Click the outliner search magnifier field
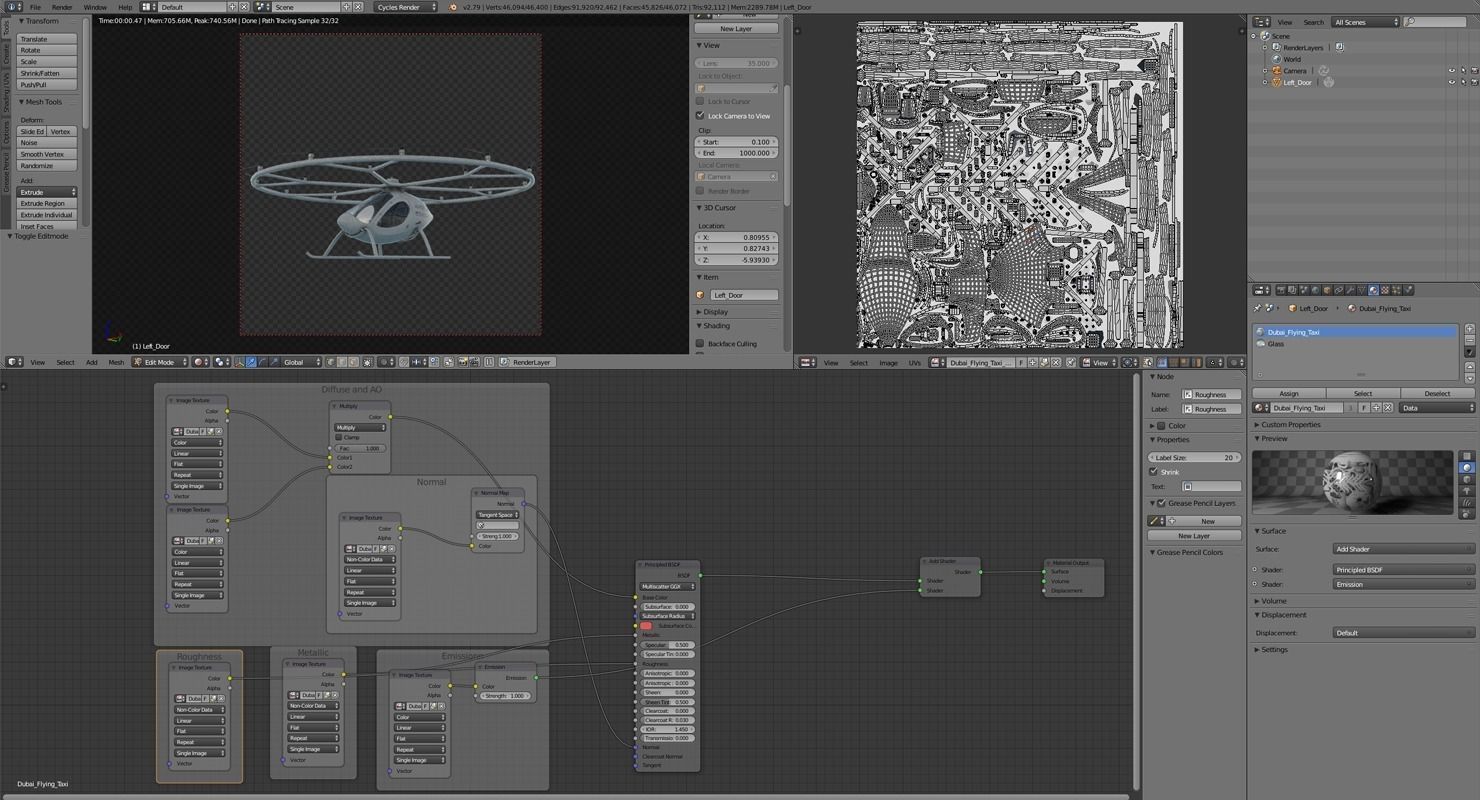This screenshot has height=800, width=1480. pos(1436,22)
